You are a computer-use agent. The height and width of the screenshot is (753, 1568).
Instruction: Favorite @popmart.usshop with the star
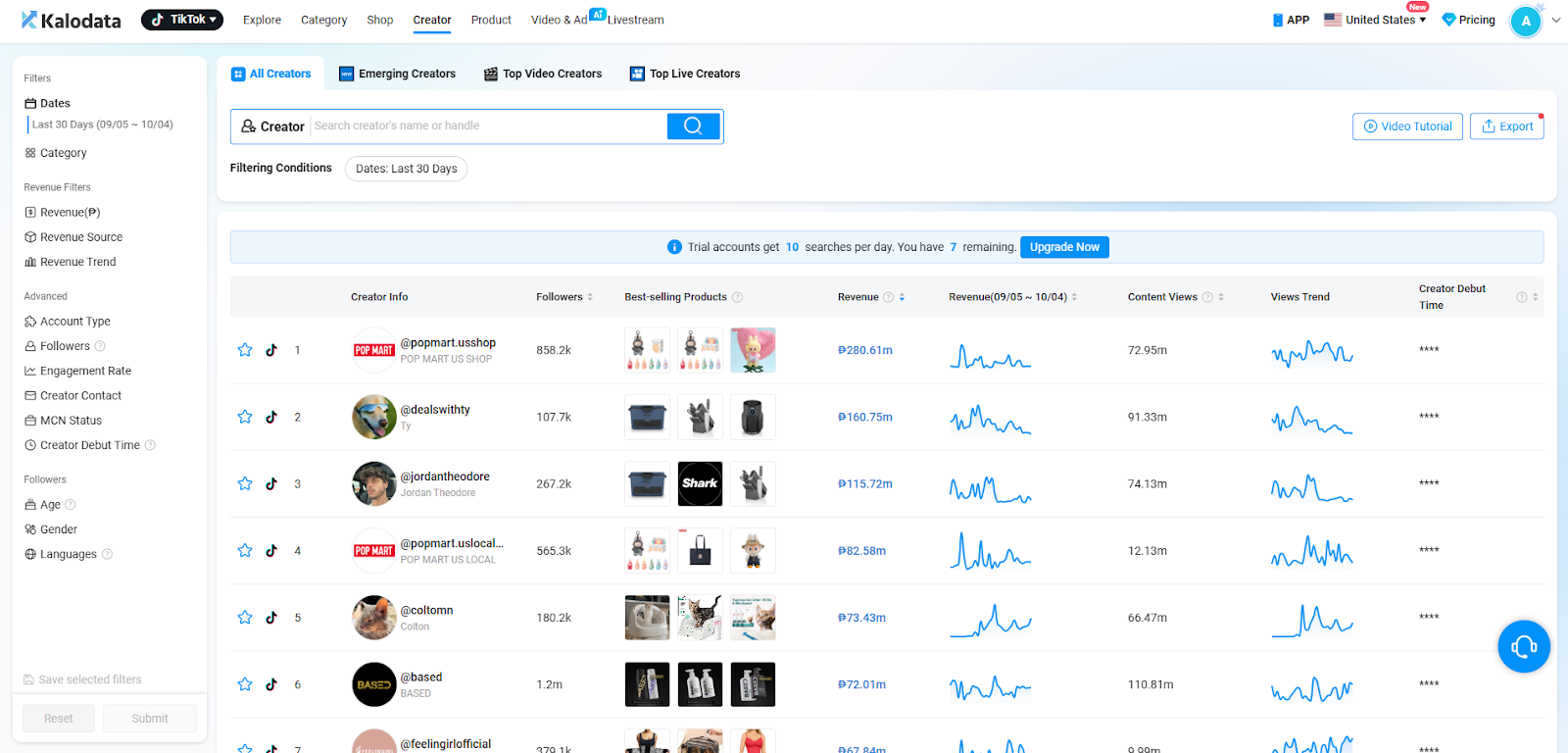tap(245, 350)
